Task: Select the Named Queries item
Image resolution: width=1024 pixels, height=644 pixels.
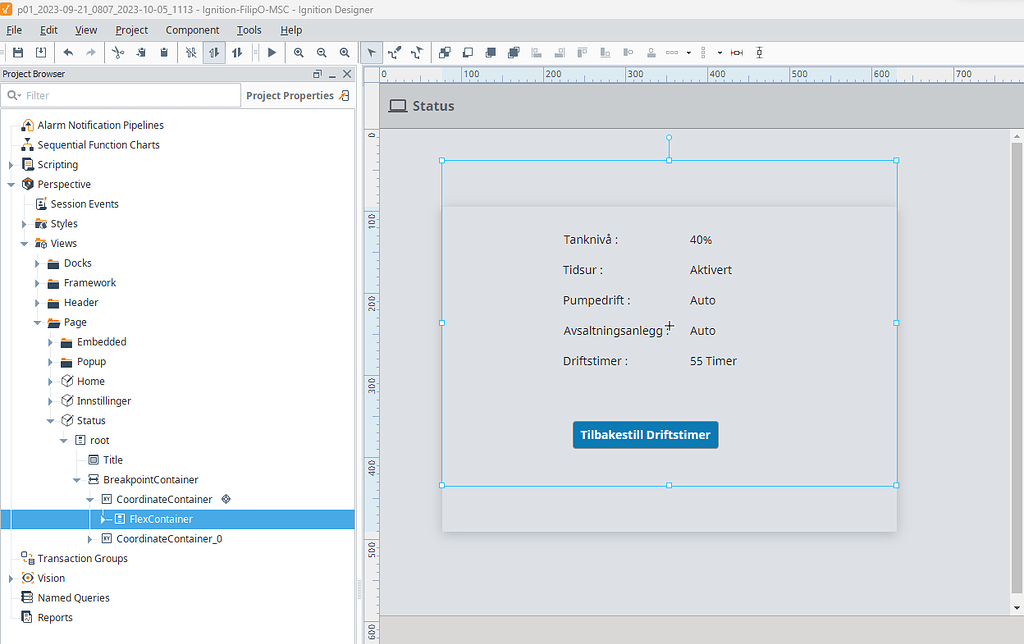Action: [72, 597]
